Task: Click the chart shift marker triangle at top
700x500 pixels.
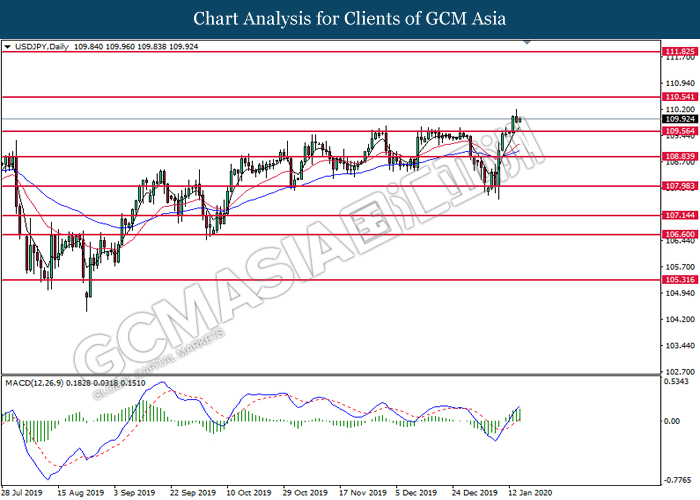Action: [x=527, y=42]
